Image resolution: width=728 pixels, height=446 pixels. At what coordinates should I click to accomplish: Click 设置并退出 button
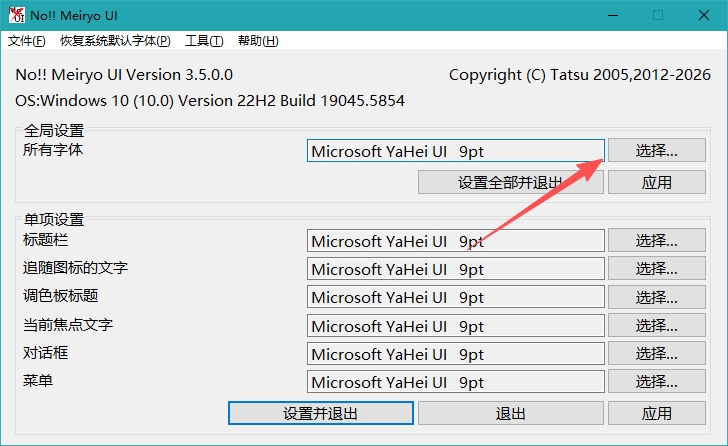[320, 413]
